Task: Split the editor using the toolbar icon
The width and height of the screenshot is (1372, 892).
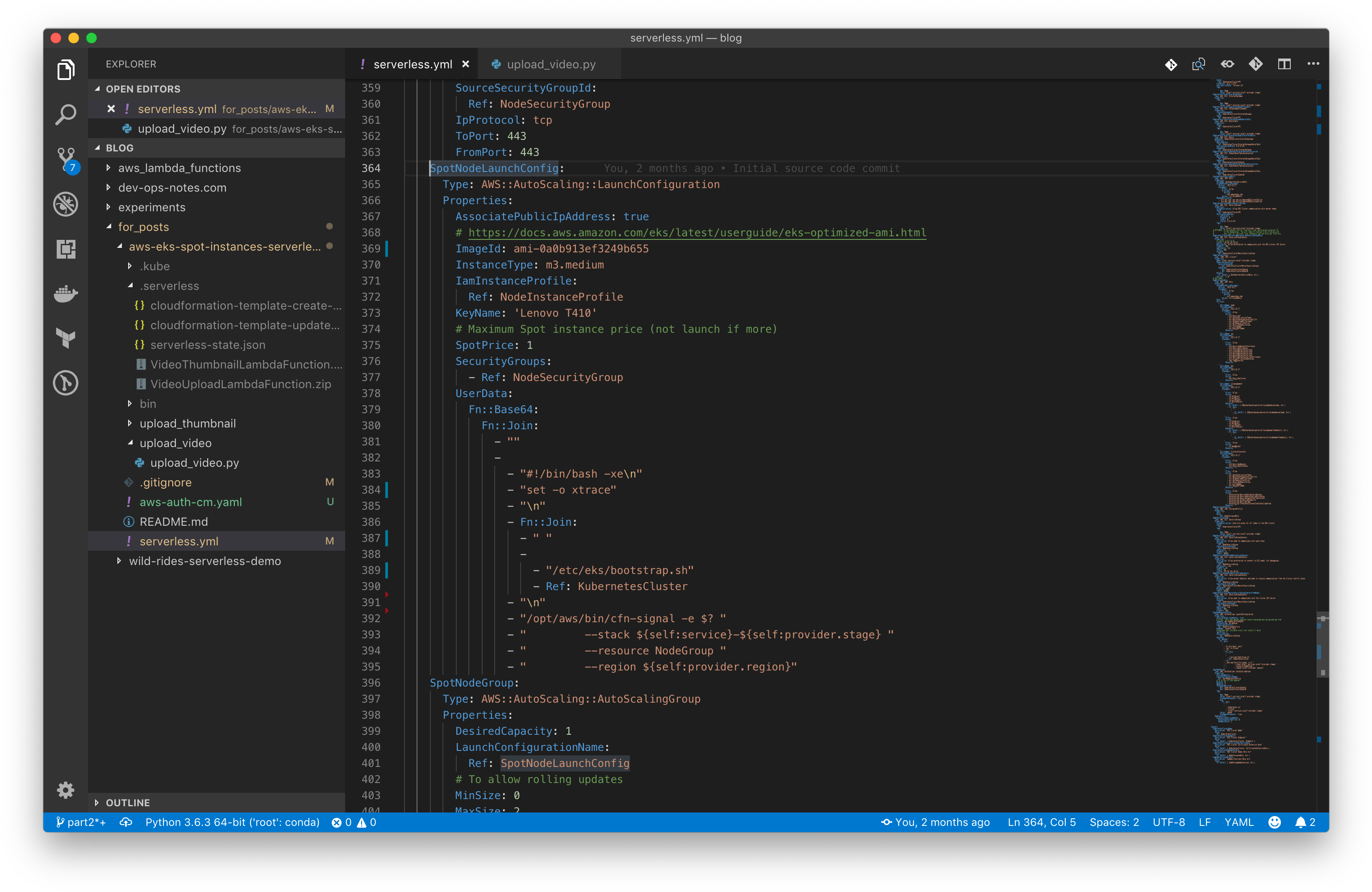Action: [1284, 64]
